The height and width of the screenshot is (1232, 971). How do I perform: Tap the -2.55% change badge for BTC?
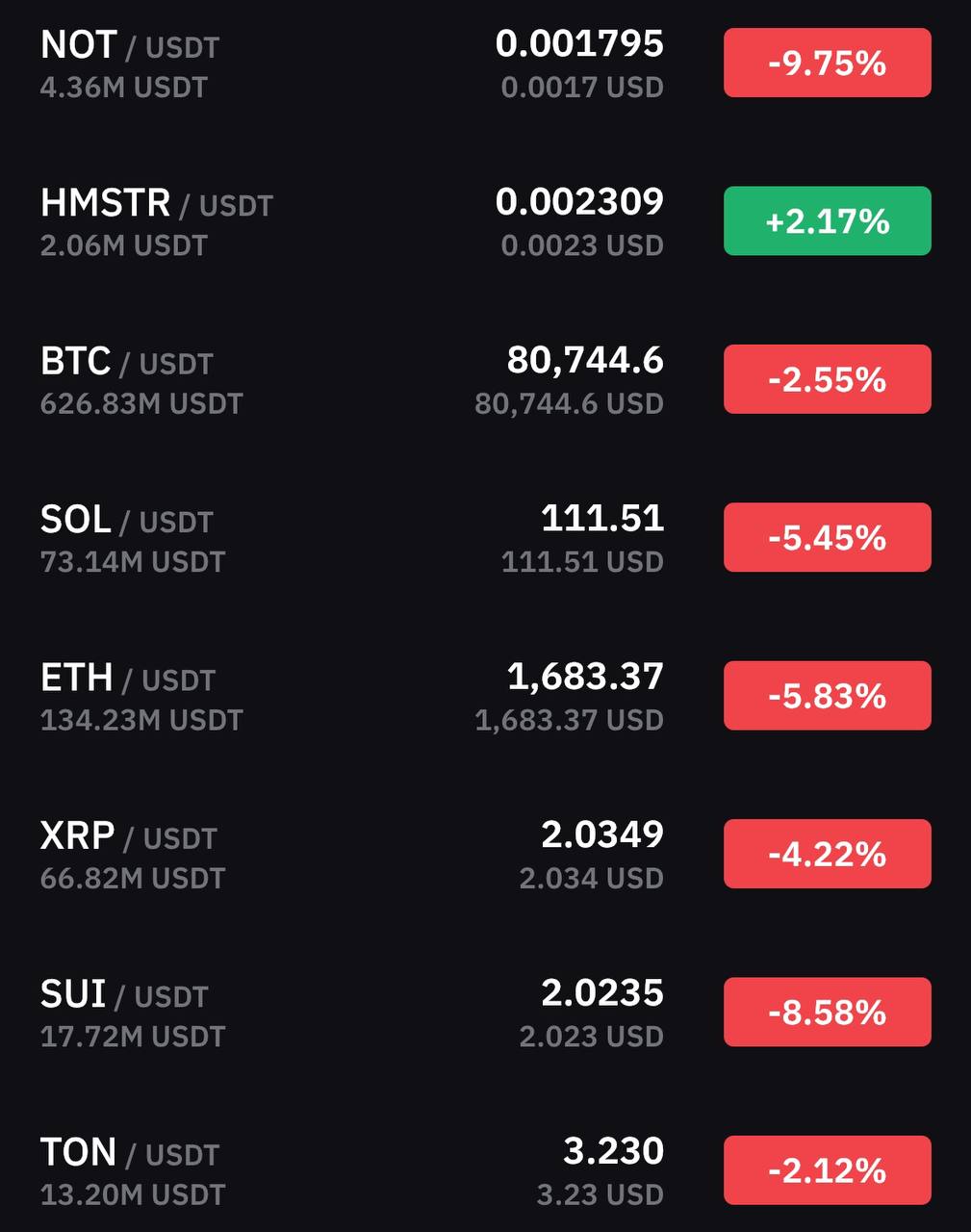pyautogui.click(x=827, y=379)
